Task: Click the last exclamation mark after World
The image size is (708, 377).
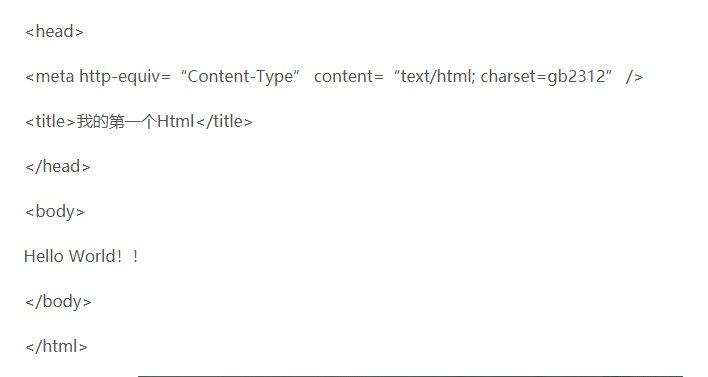Action: (x=135, y=256)
